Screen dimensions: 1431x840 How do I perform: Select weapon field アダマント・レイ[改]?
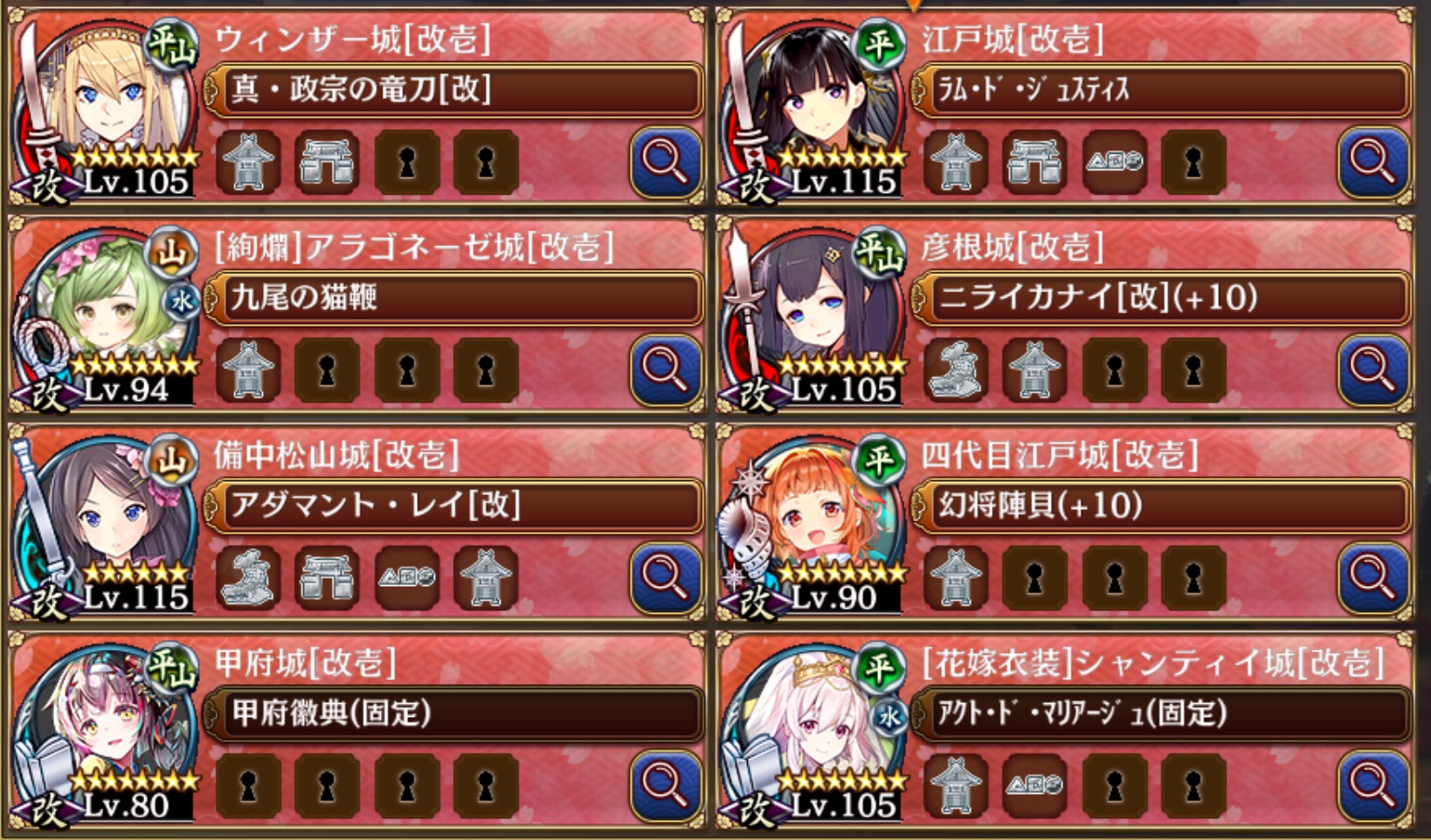tap(453, 506)
